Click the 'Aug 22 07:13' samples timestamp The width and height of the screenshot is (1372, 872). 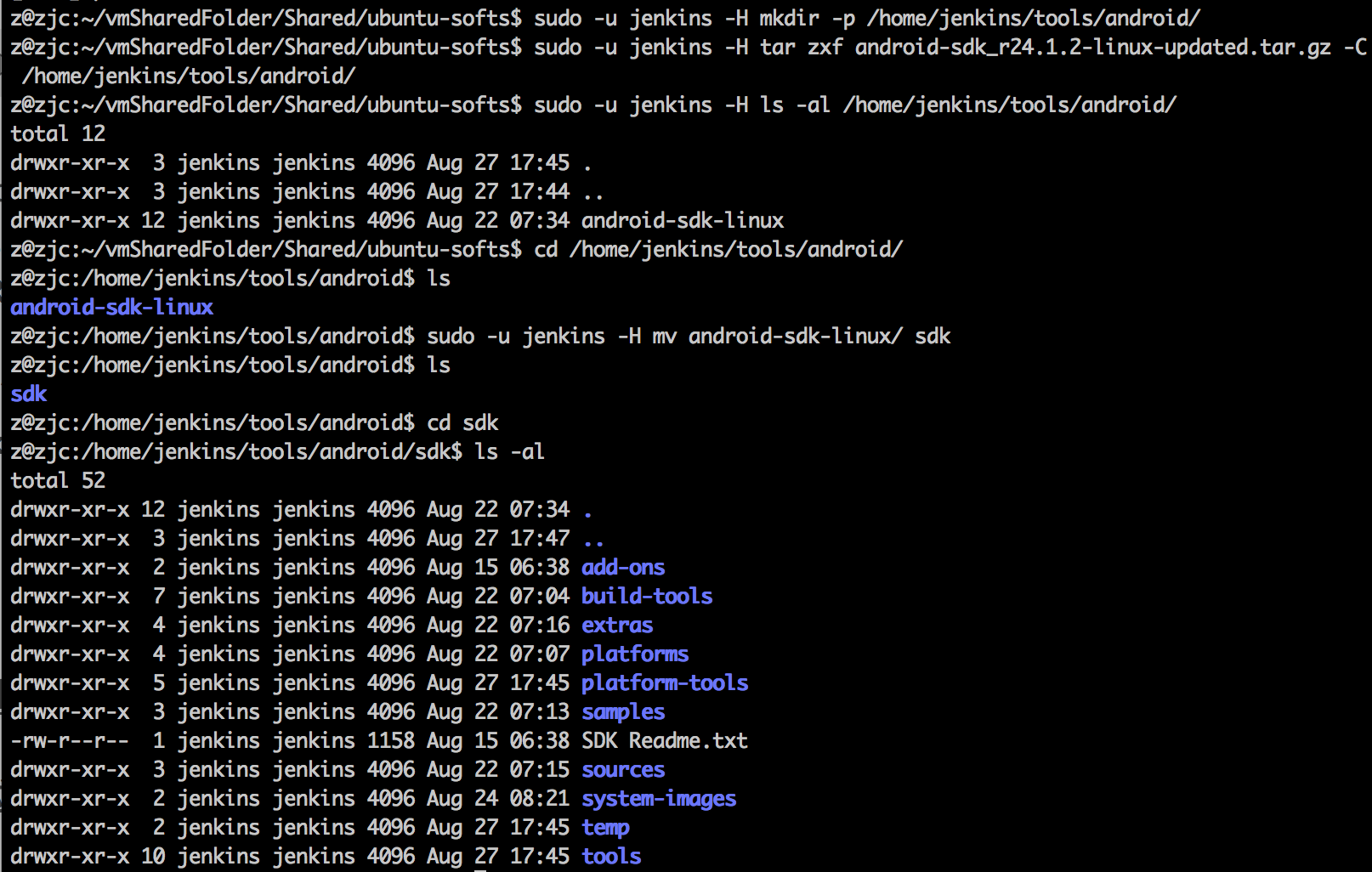pos(498,711)
